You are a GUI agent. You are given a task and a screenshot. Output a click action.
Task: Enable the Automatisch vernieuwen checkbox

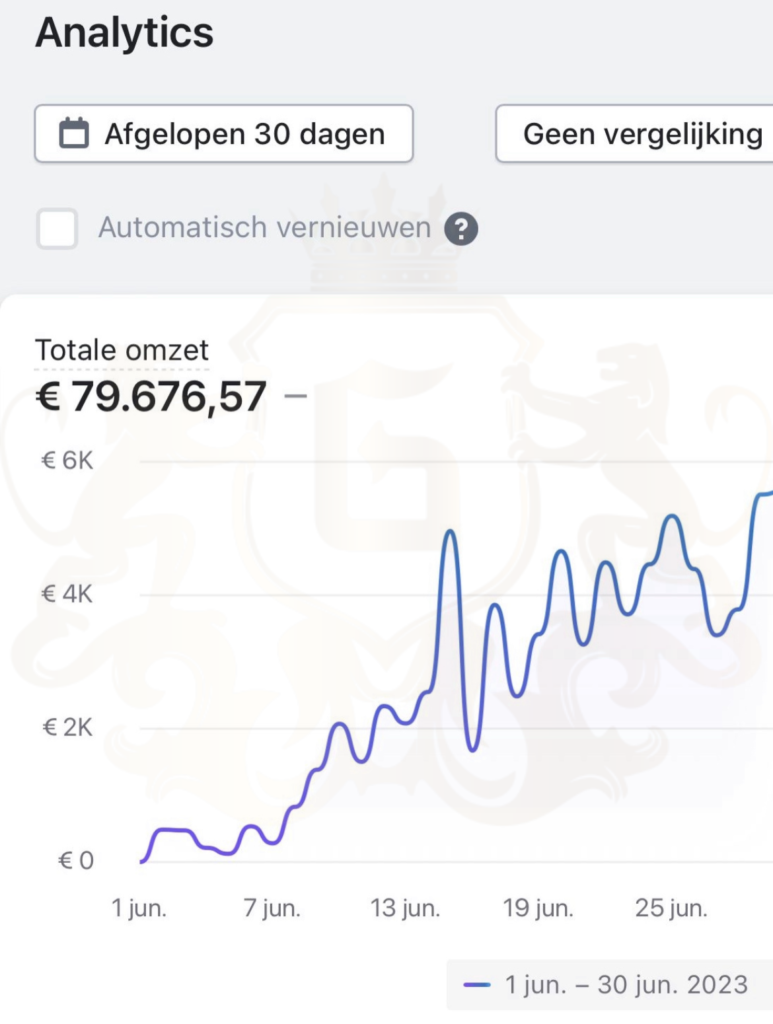[x=57, y=229]
